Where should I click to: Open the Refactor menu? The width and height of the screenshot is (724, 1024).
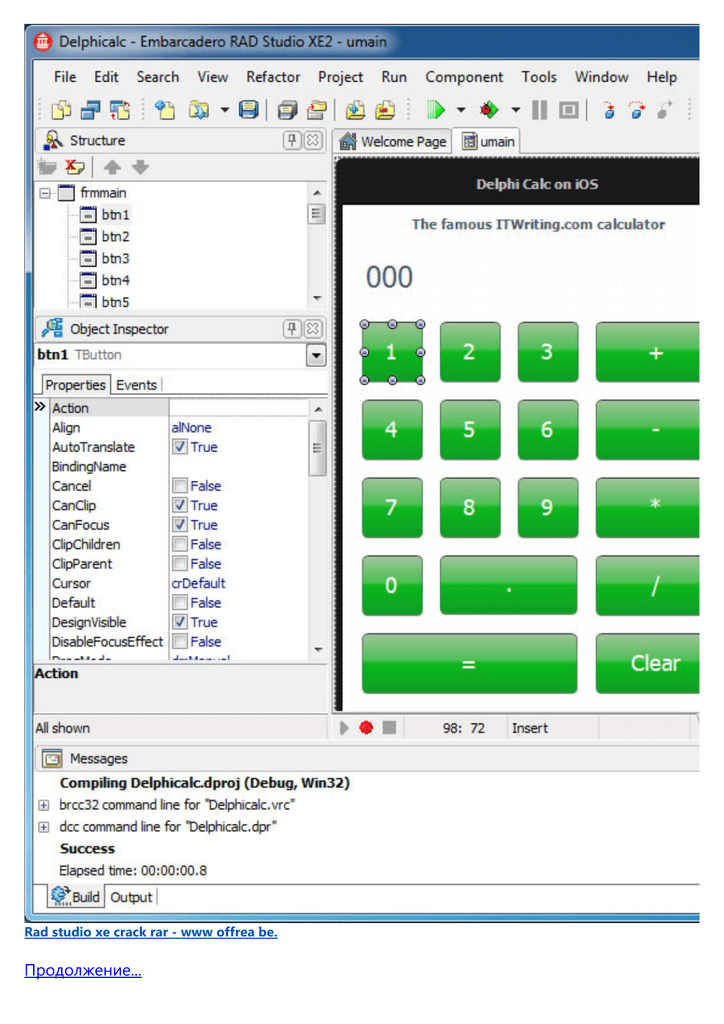tap(272, 77)
